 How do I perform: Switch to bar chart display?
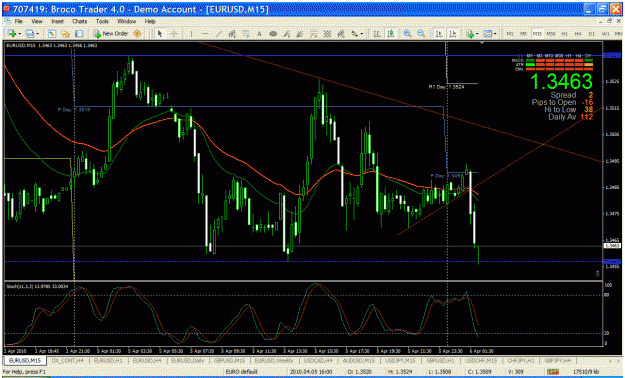[376, 34]
